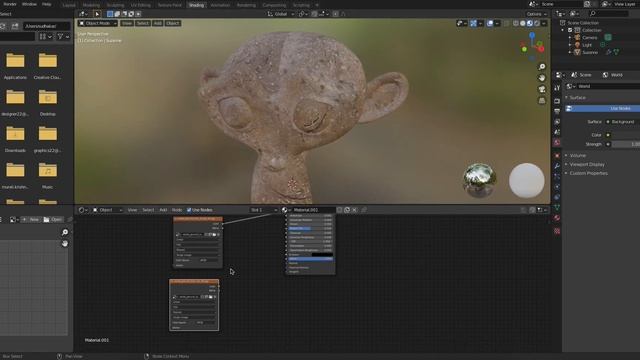This screenshot has width=640, height=360.
Task: Expand the Light item in outliner
Action: click(570, 45)
